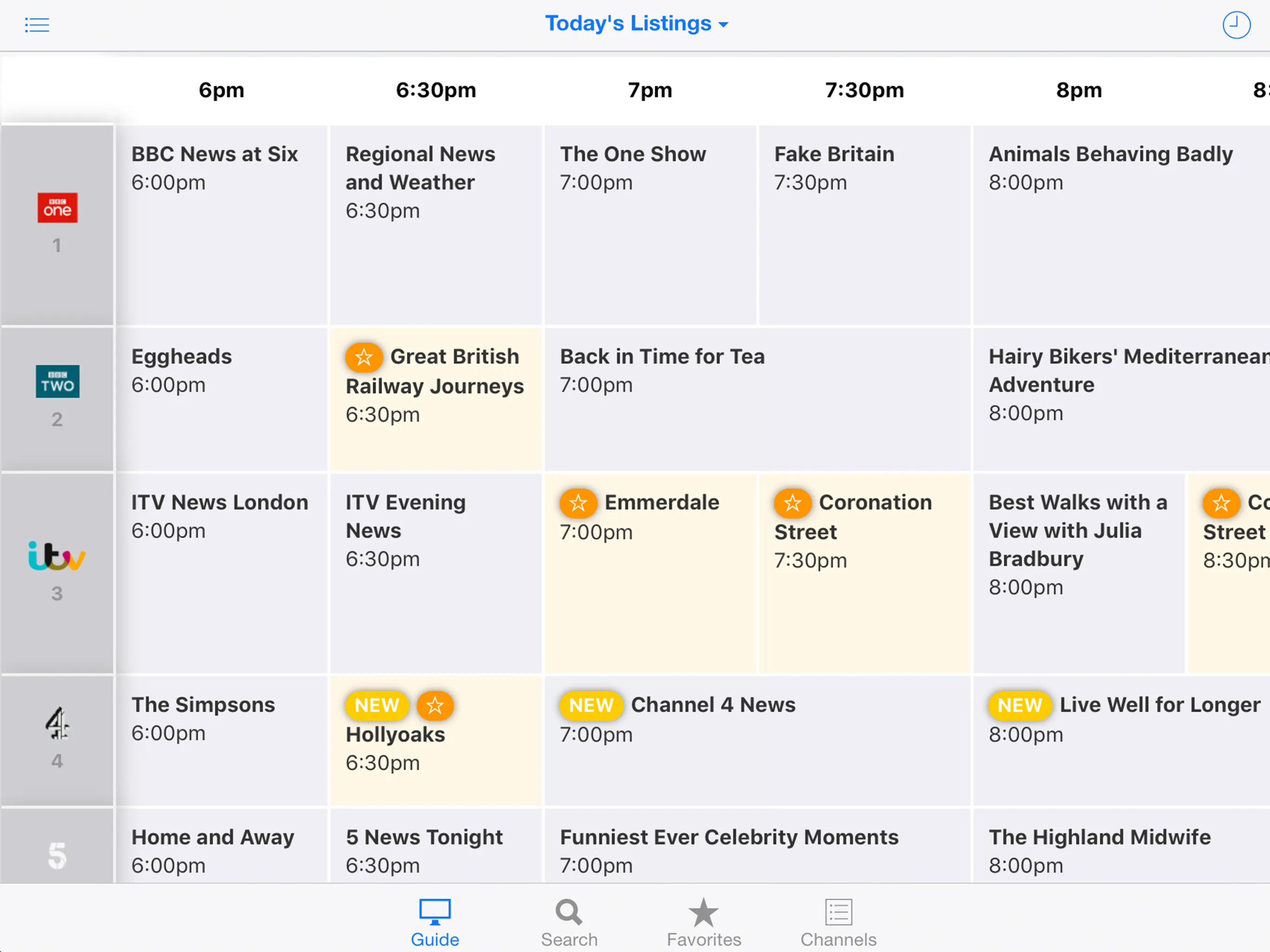Select the Channel 4 logo

[x=57, y=723]
